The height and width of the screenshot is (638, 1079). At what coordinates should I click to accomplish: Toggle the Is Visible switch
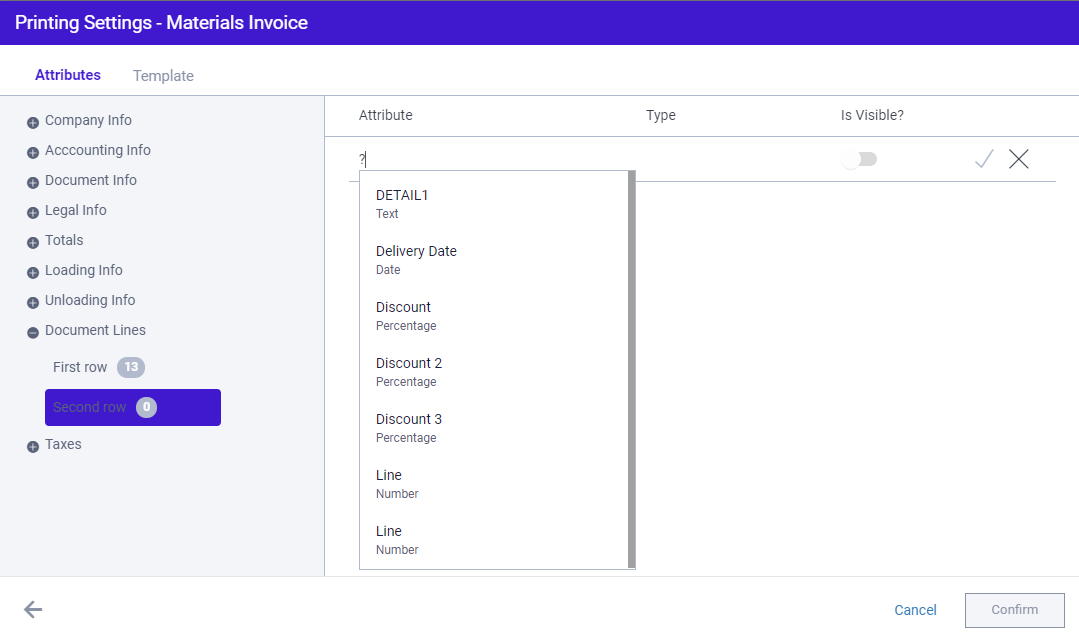click(859, 160)
